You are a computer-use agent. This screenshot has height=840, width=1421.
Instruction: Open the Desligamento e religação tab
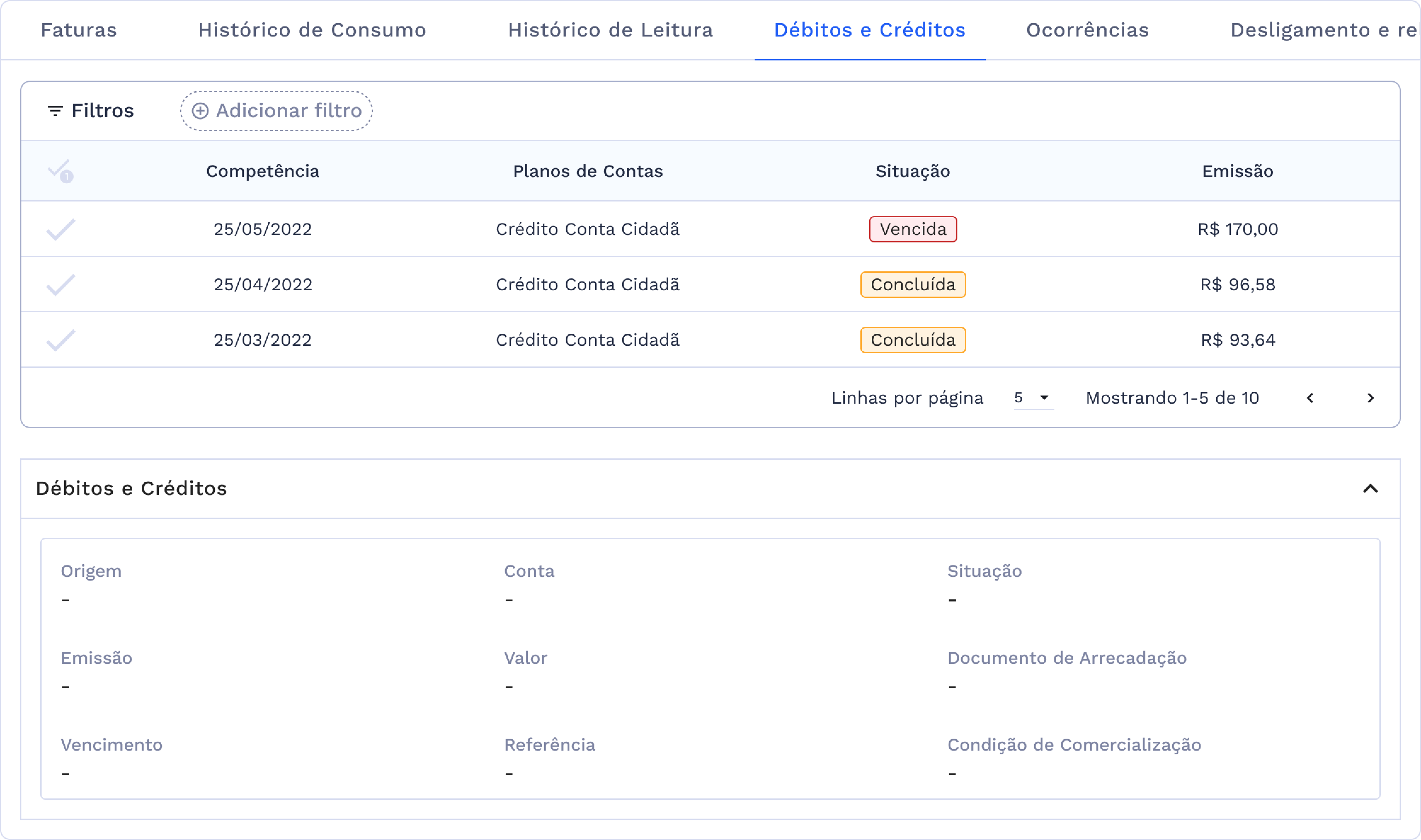coord(1319,30)
